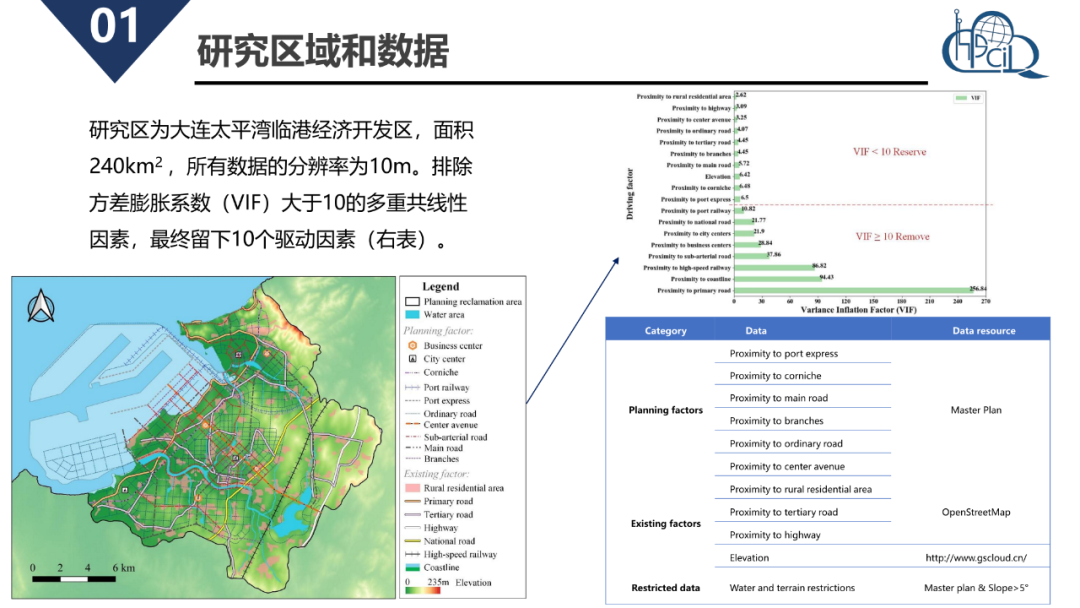
Task: Click the http://www.gscloud.cn/ link
Action: (976, 558)
